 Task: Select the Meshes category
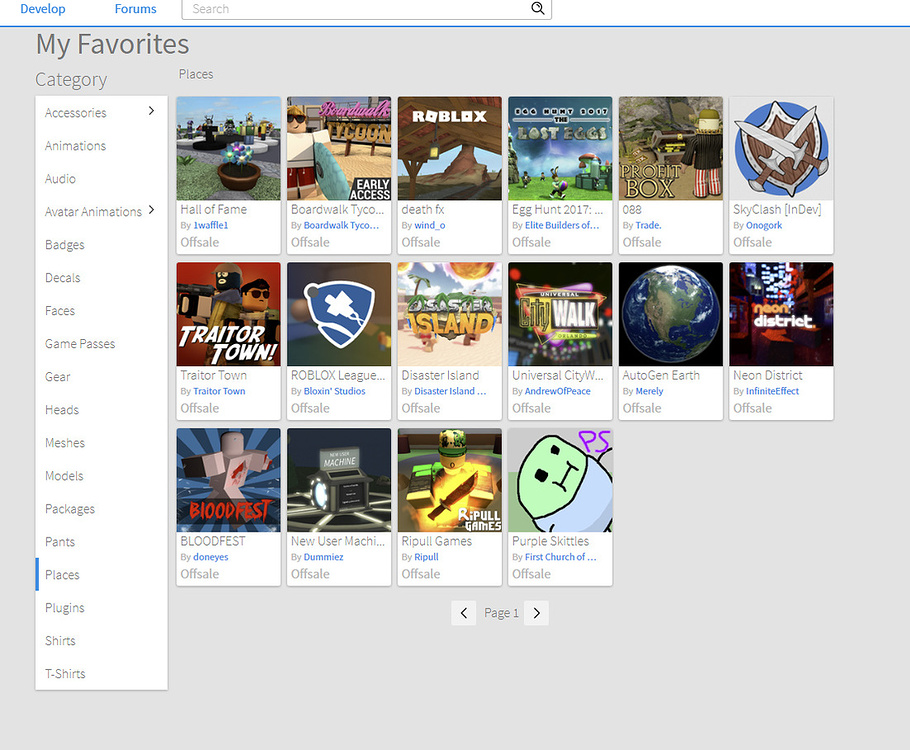102,443
